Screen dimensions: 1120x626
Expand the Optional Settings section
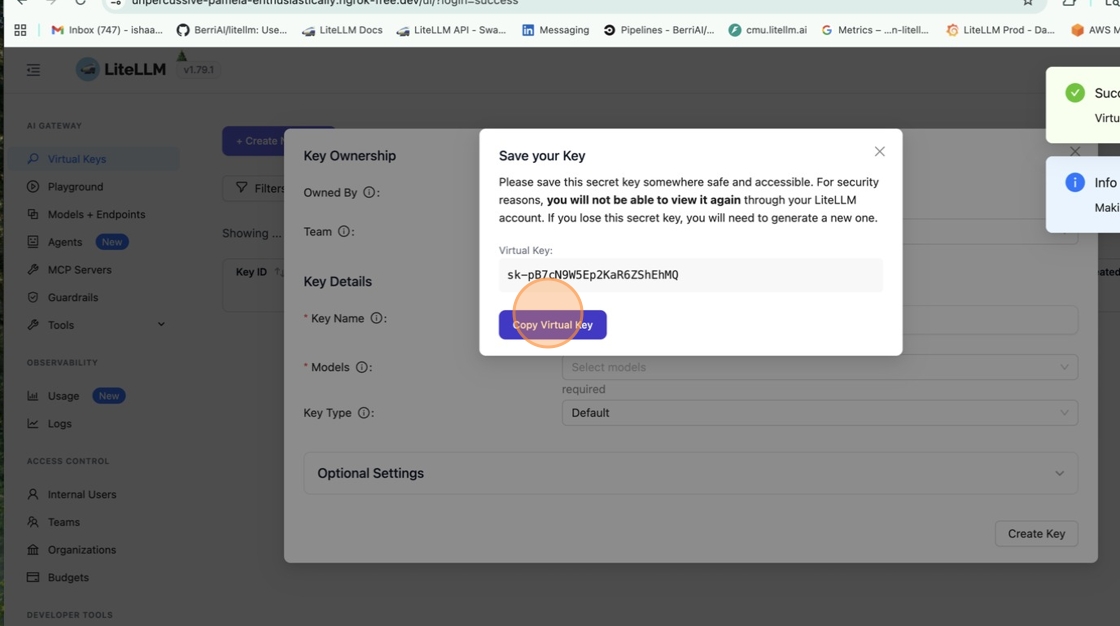pos(691,473)
